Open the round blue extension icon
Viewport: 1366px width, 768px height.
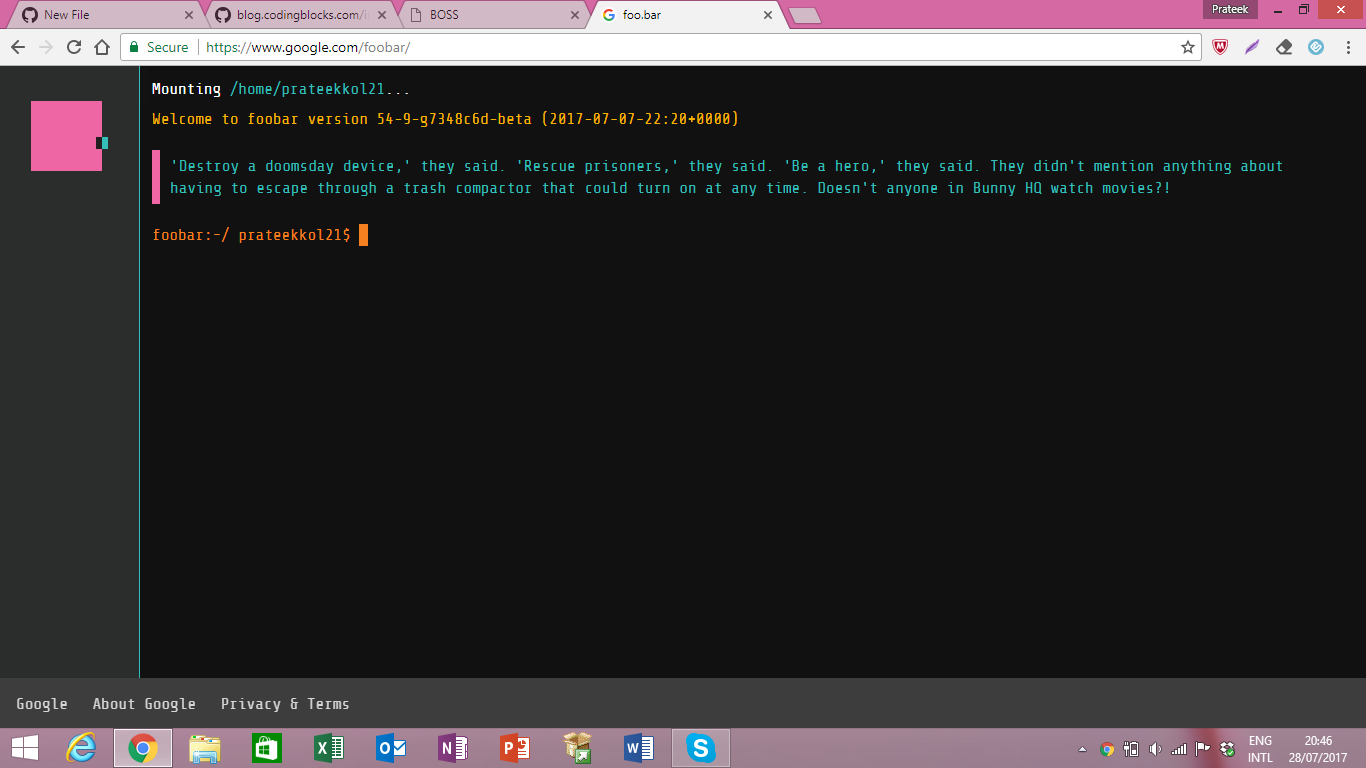pos(1316,47)
